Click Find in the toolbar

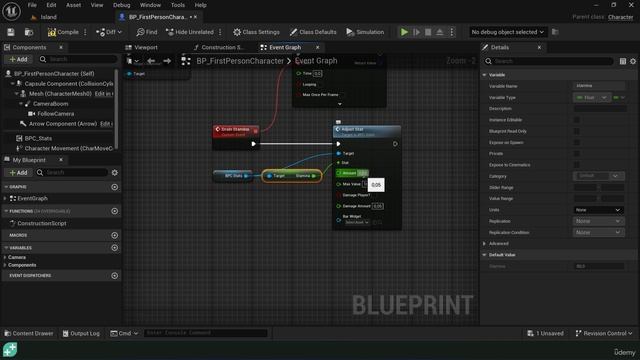[147, 32]
